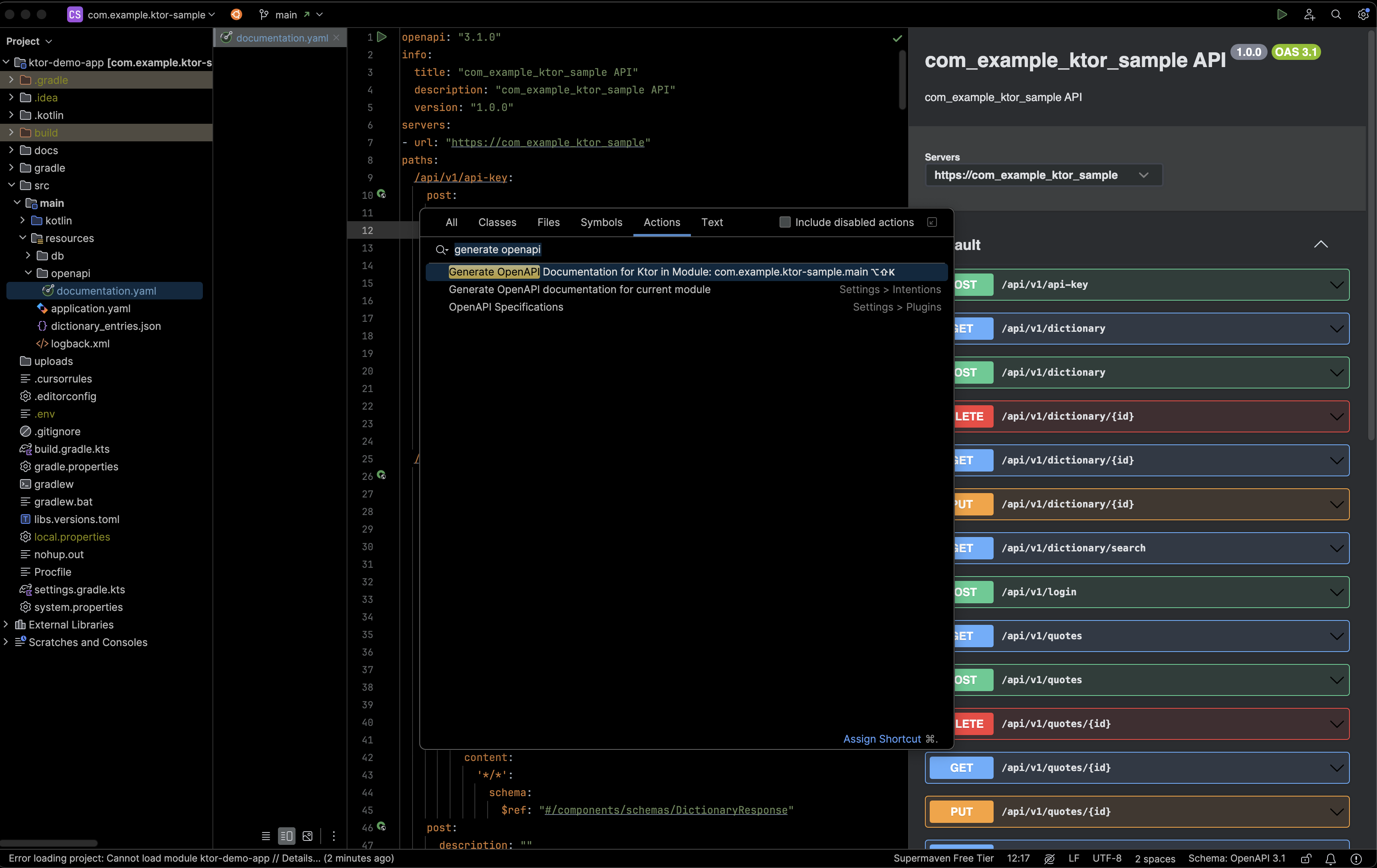Click the green inspection checkmark in the editor
The height and width of the screenshot is (868, 1377).
point(897,38)
